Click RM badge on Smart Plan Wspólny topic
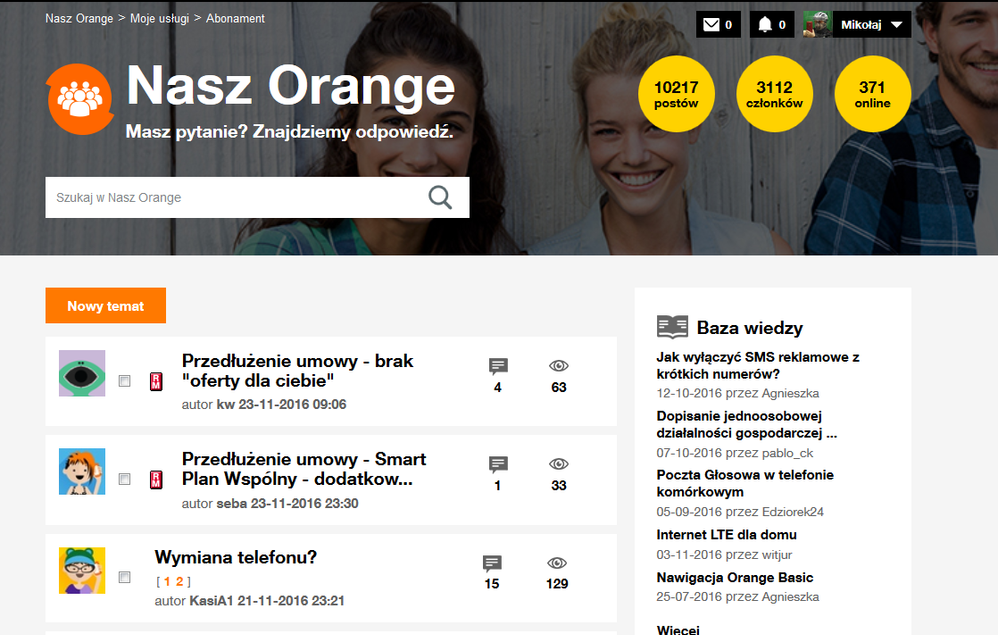998x635 pixels. 156,479
